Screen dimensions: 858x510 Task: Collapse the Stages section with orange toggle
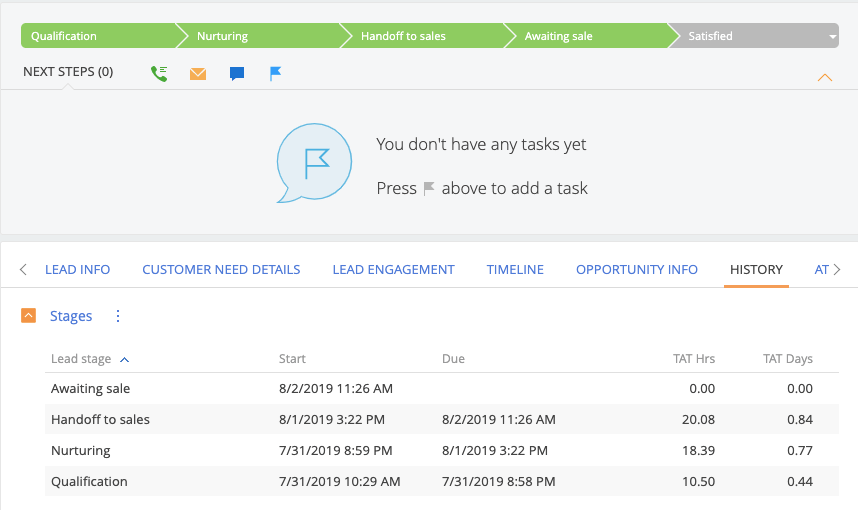[29, 316]
